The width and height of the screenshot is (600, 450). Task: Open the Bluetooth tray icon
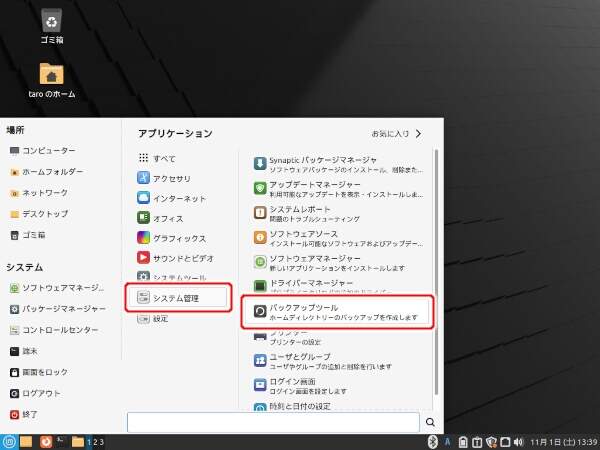click(x=432, y=442)
